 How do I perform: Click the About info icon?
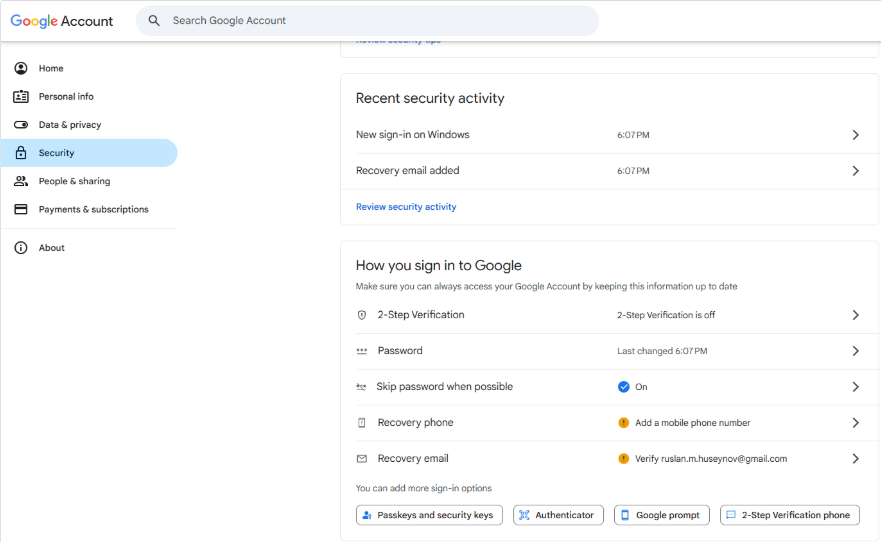(x=21, y=248)
